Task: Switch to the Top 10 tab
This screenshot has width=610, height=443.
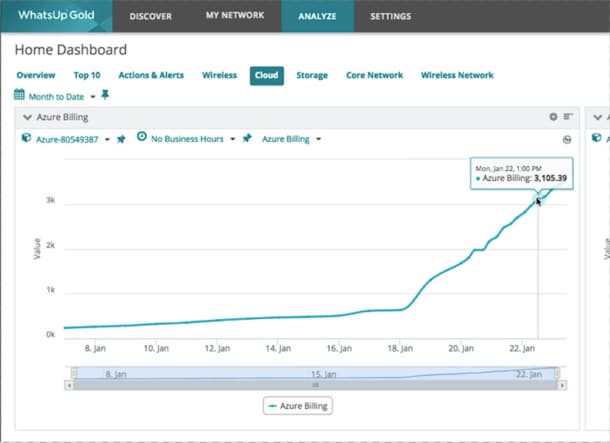Action: [87, 75]
